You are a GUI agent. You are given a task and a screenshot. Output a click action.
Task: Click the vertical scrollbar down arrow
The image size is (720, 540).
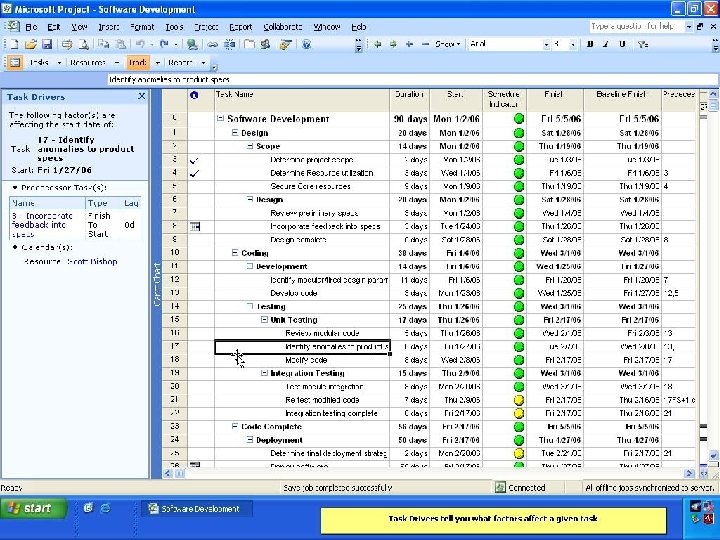click(x=713, y=454)
